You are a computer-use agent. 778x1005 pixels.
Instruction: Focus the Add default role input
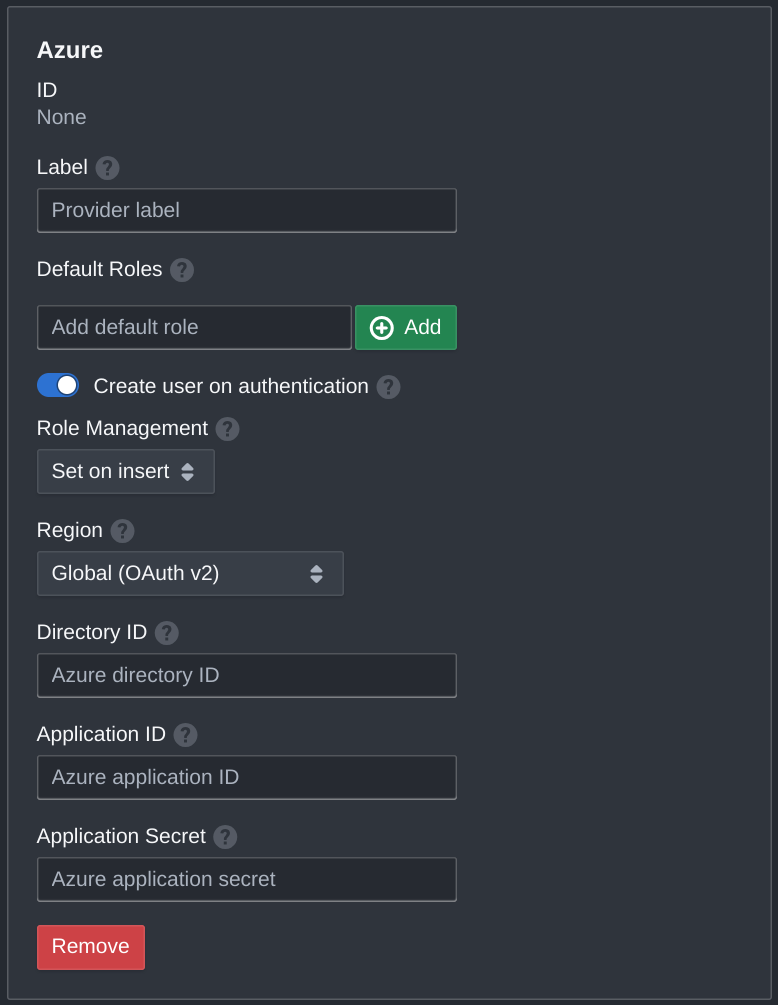[194, 328]
